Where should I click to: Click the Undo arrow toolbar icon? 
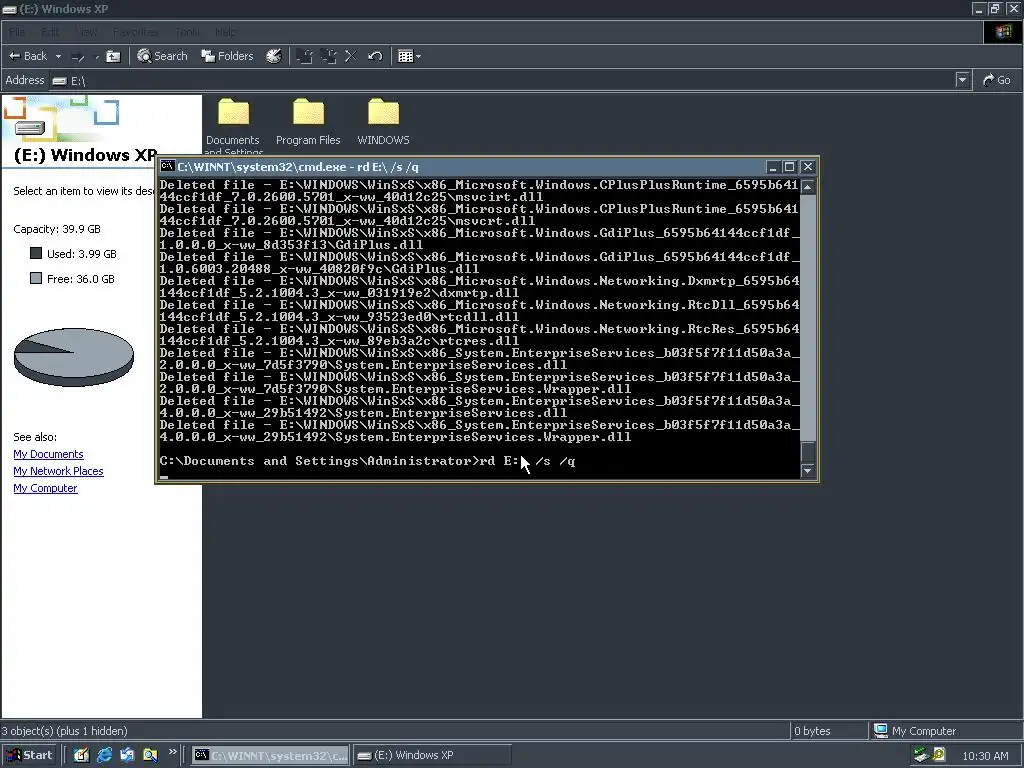point(375,56)
